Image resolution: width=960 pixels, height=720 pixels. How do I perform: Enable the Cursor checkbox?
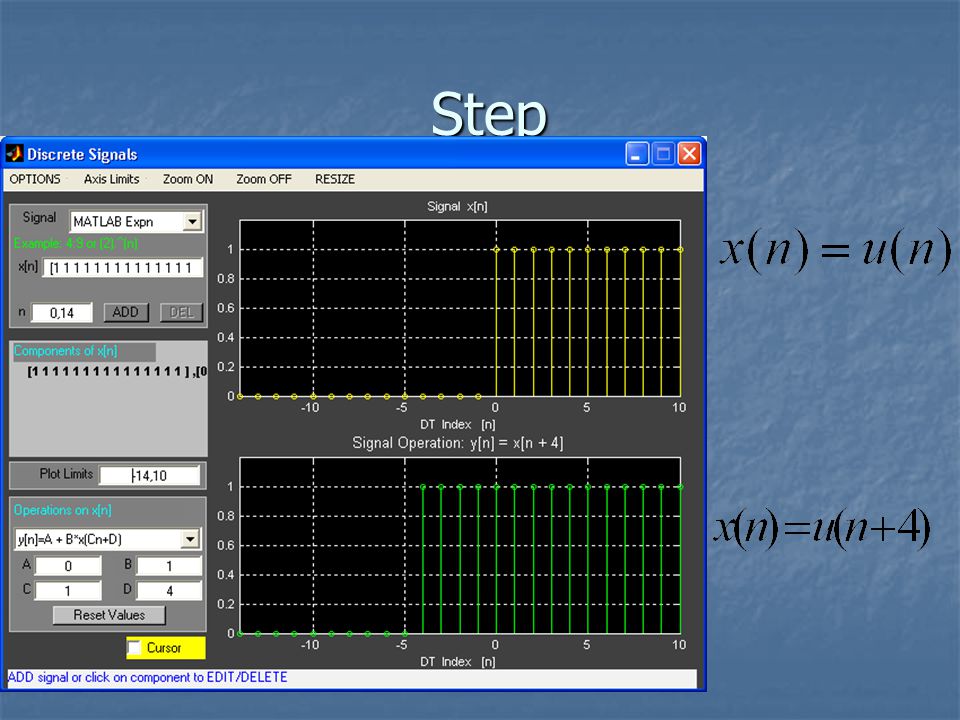coord(134,648)
